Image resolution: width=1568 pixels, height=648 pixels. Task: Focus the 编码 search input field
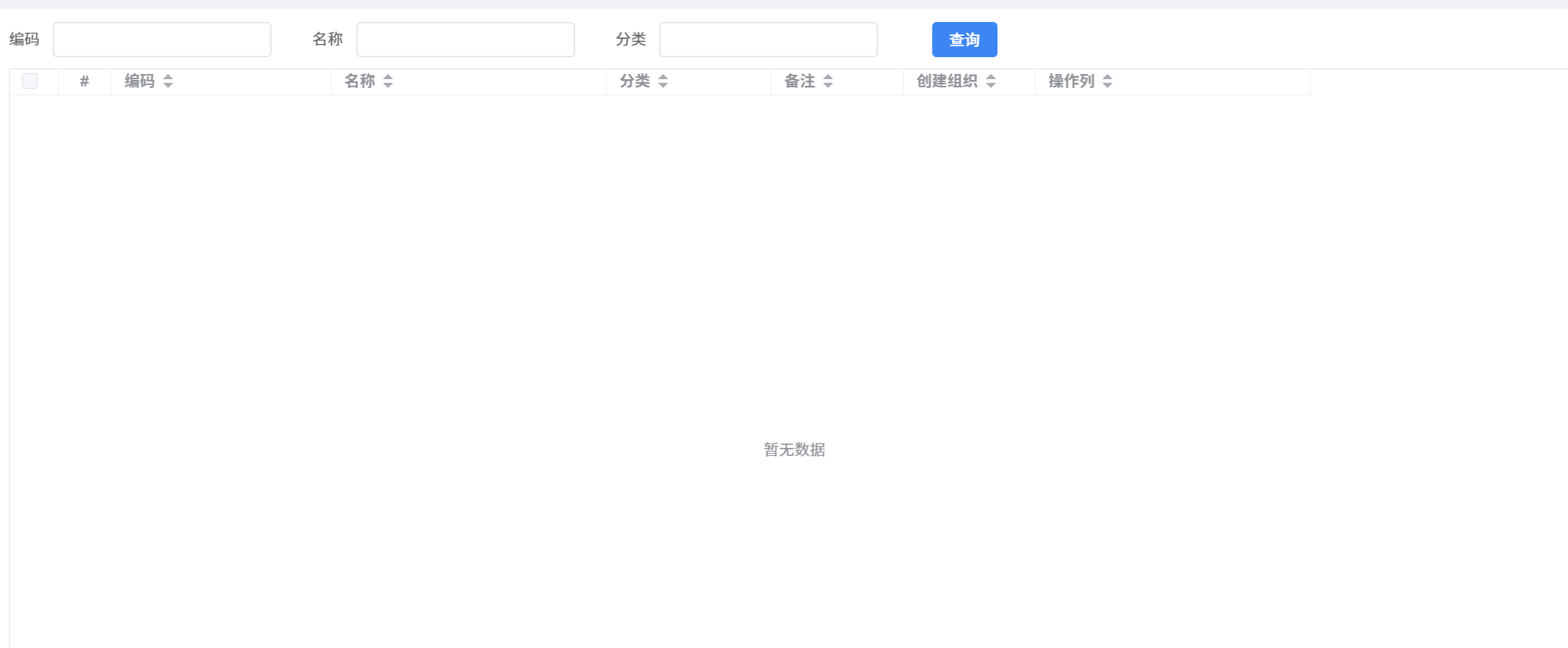point(162,40)
